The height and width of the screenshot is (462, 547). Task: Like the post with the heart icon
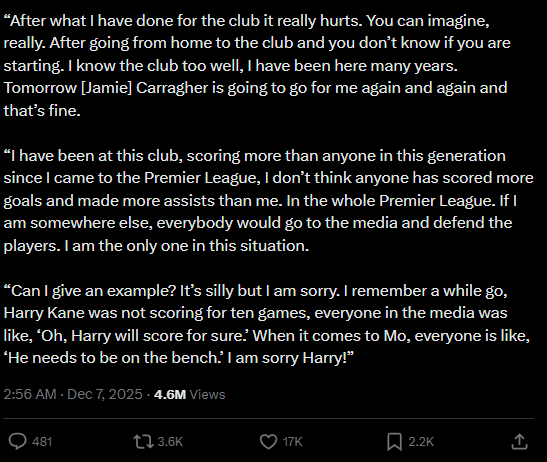(x=269, y=441)
